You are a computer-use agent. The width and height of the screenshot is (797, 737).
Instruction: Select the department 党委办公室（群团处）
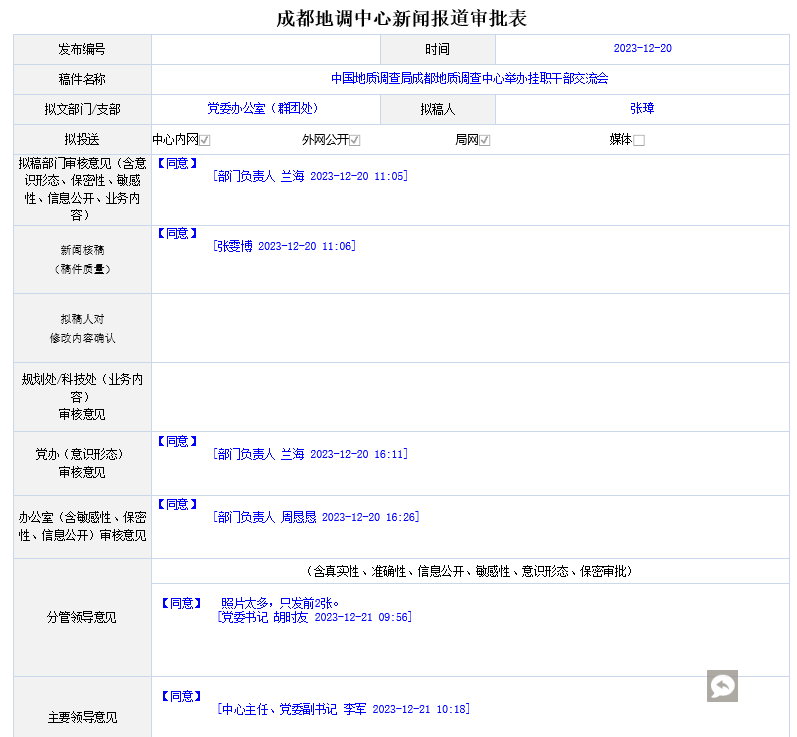pos(262,108)
